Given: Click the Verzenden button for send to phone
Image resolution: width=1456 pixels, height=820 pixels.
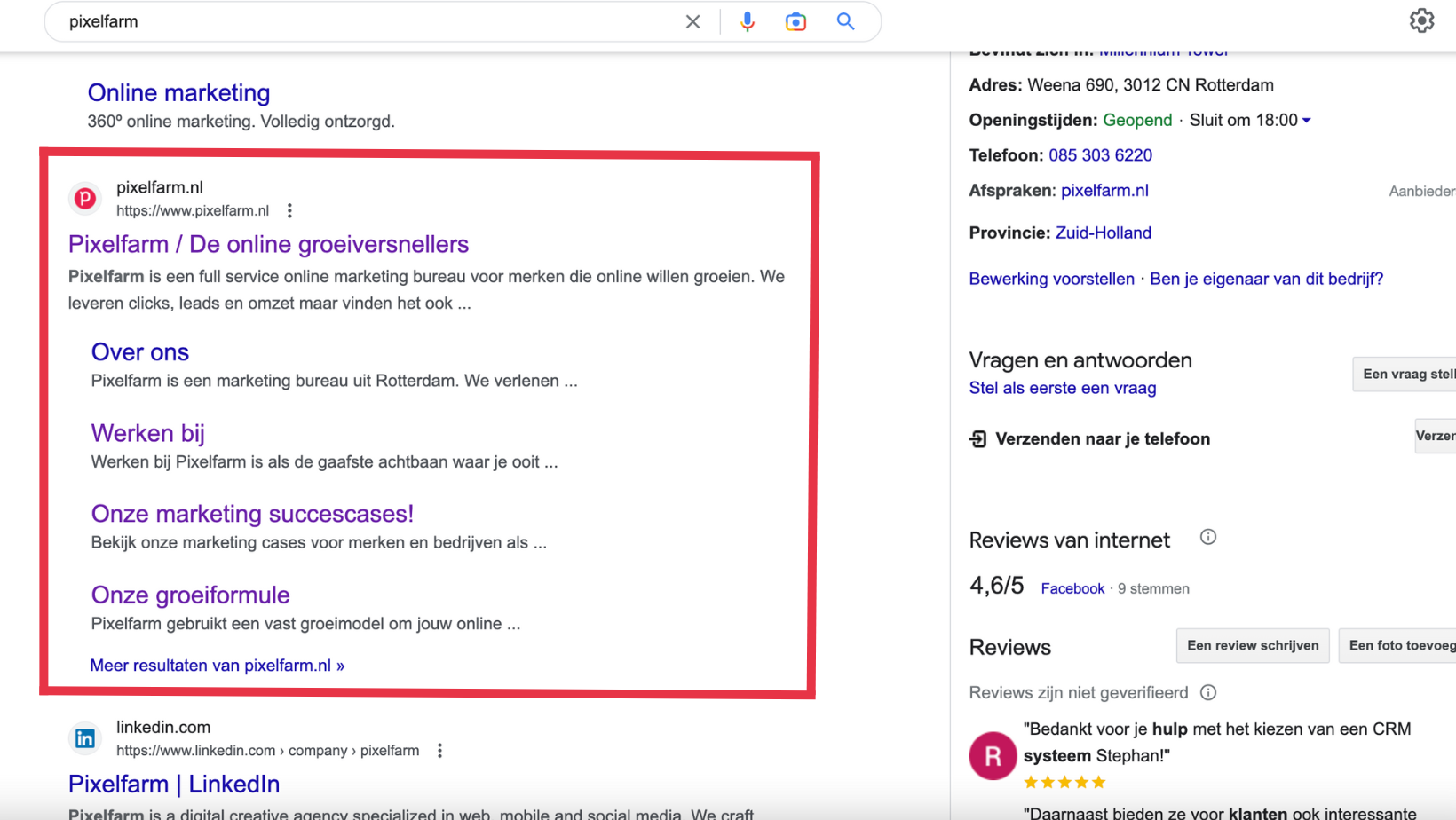Looking at the screenshot, I should 1435,436.
